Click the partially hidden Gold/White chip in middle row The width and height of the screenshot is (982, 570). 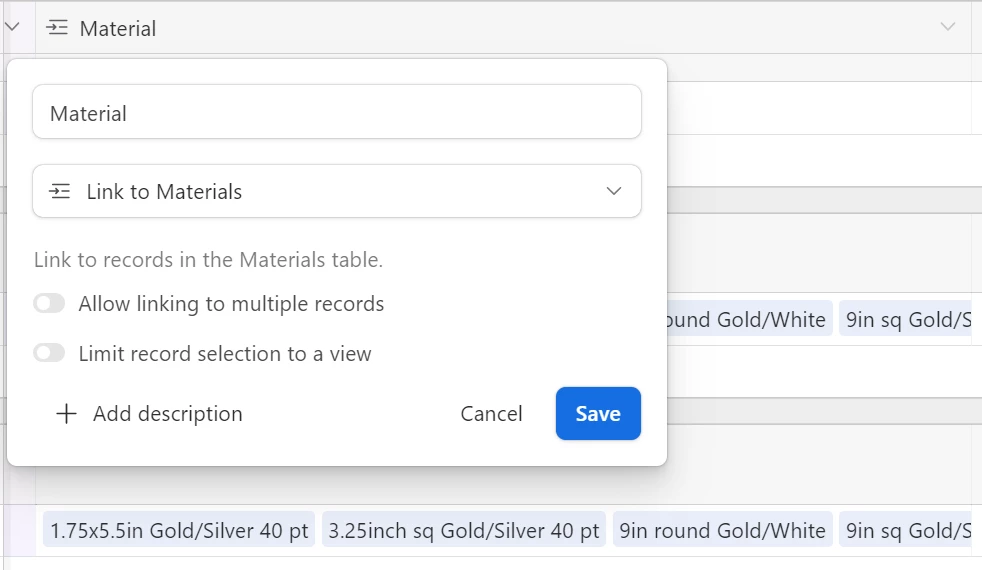coord(750,319)
